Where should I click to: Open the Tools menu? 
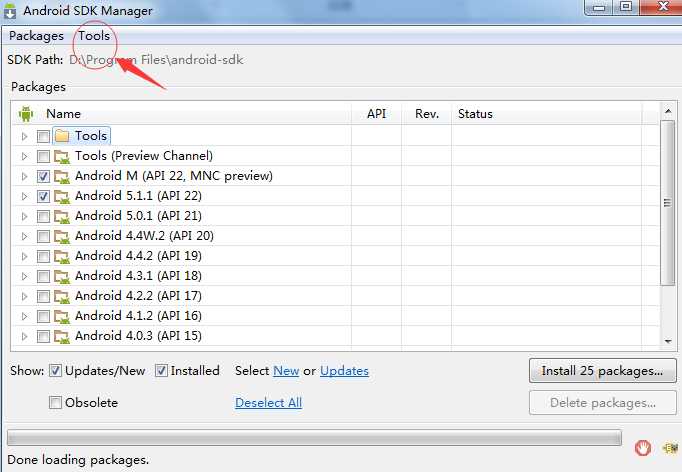(x=94, y=36)
